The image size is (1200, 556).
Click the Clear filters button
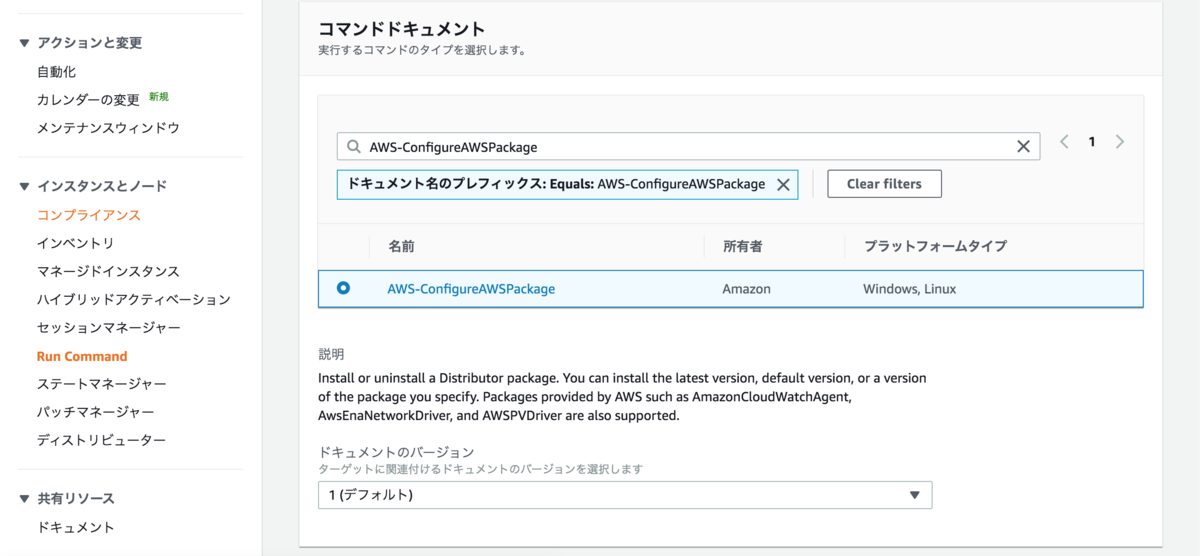[x=884, y=184]
